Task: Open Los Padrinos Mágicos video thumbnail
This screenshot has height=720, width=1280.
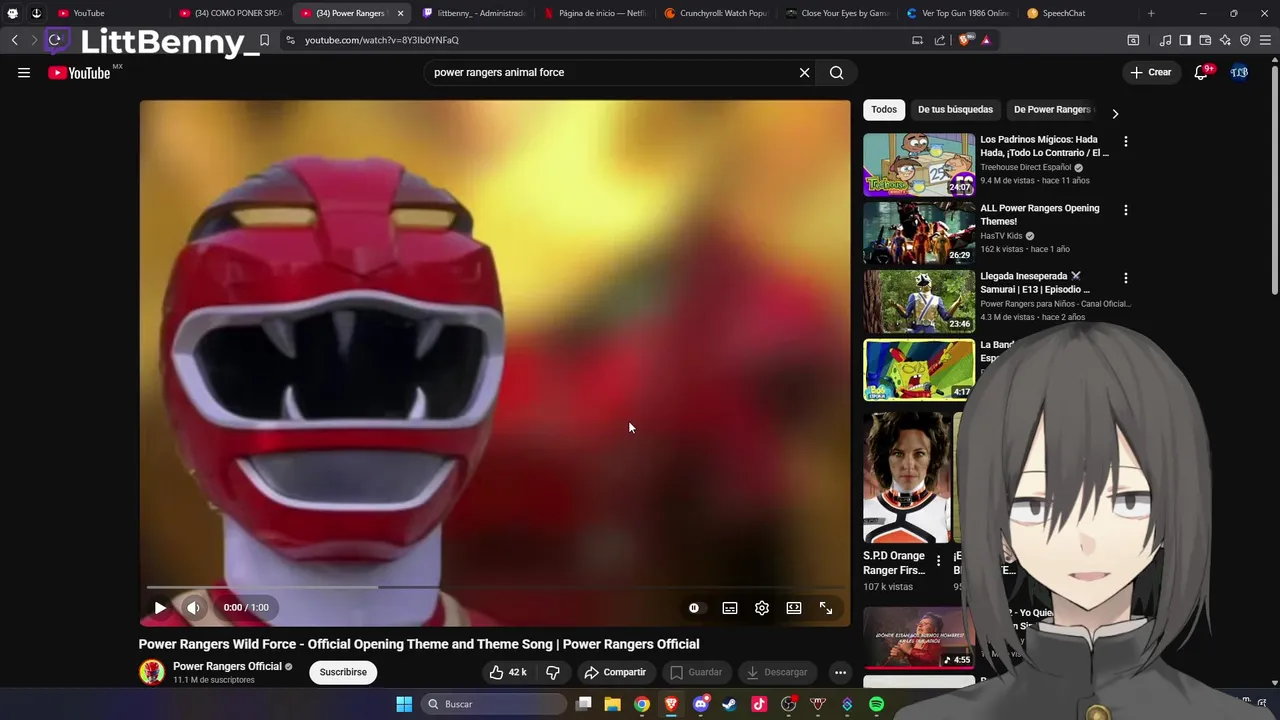Action: pyautogui.click(x=919, y=164)
